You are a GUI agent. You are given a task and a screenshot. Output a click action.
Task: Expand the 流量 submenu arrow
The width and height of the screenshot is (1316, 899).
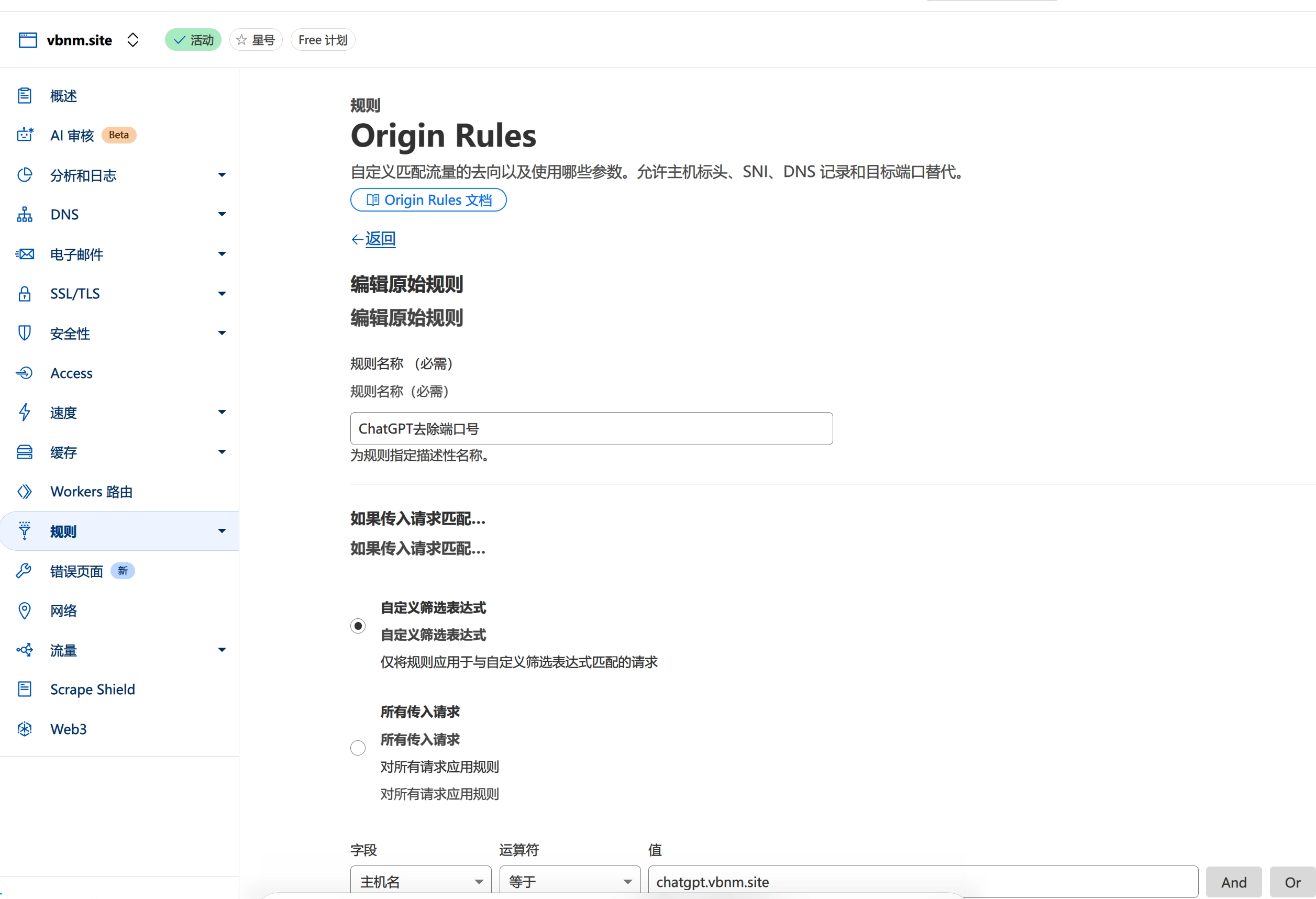222,650
